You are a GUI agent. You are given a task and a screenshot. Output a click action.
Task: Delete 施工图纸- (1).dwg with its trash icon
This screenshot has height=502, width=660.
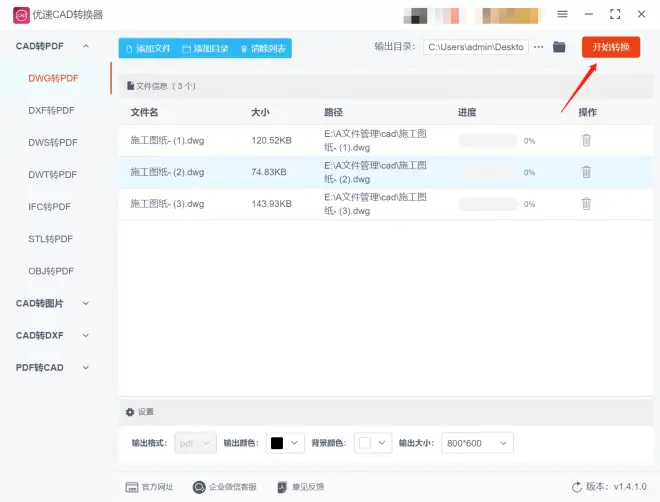coord(586,140)
